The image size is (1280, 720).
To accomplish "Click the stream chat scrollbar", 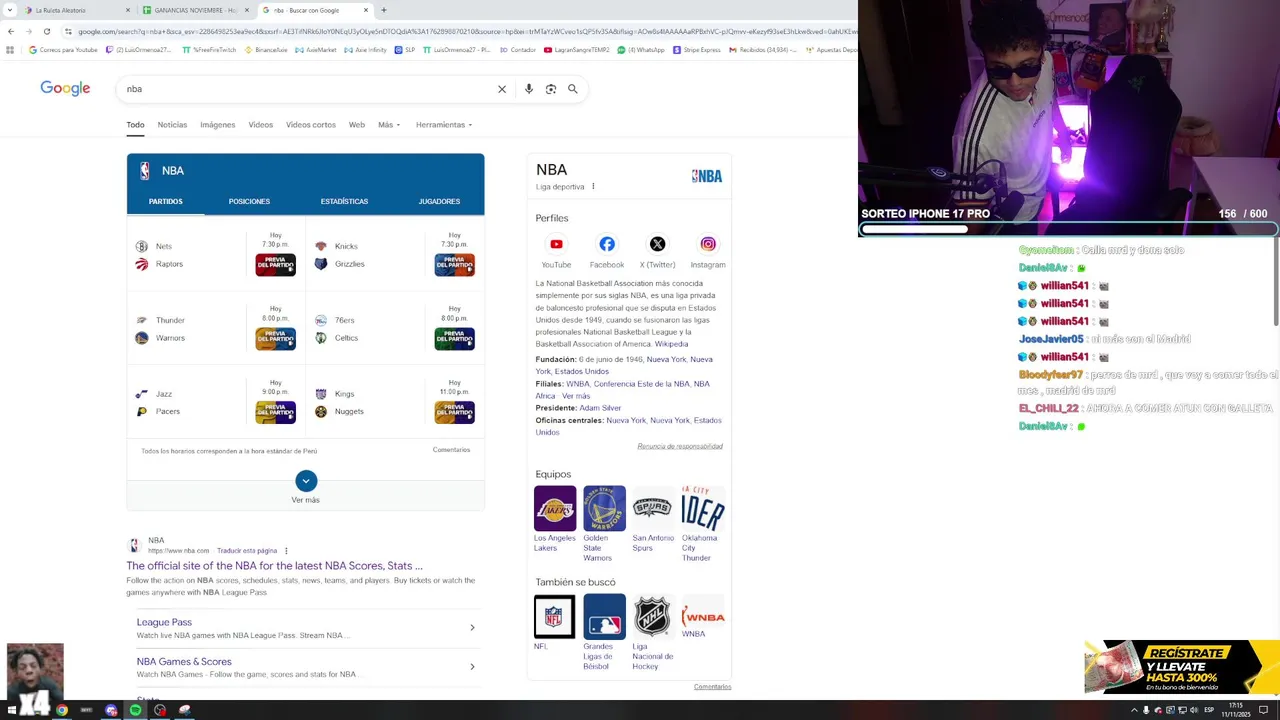I will 1276,283.
